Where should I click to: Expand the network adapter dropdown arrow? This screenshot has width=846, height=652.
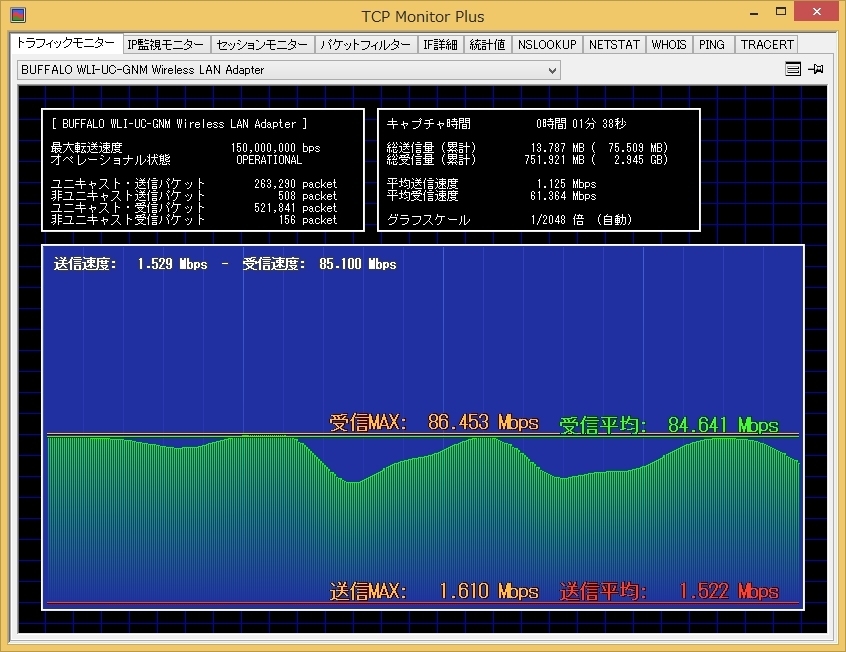click(552, 70)
